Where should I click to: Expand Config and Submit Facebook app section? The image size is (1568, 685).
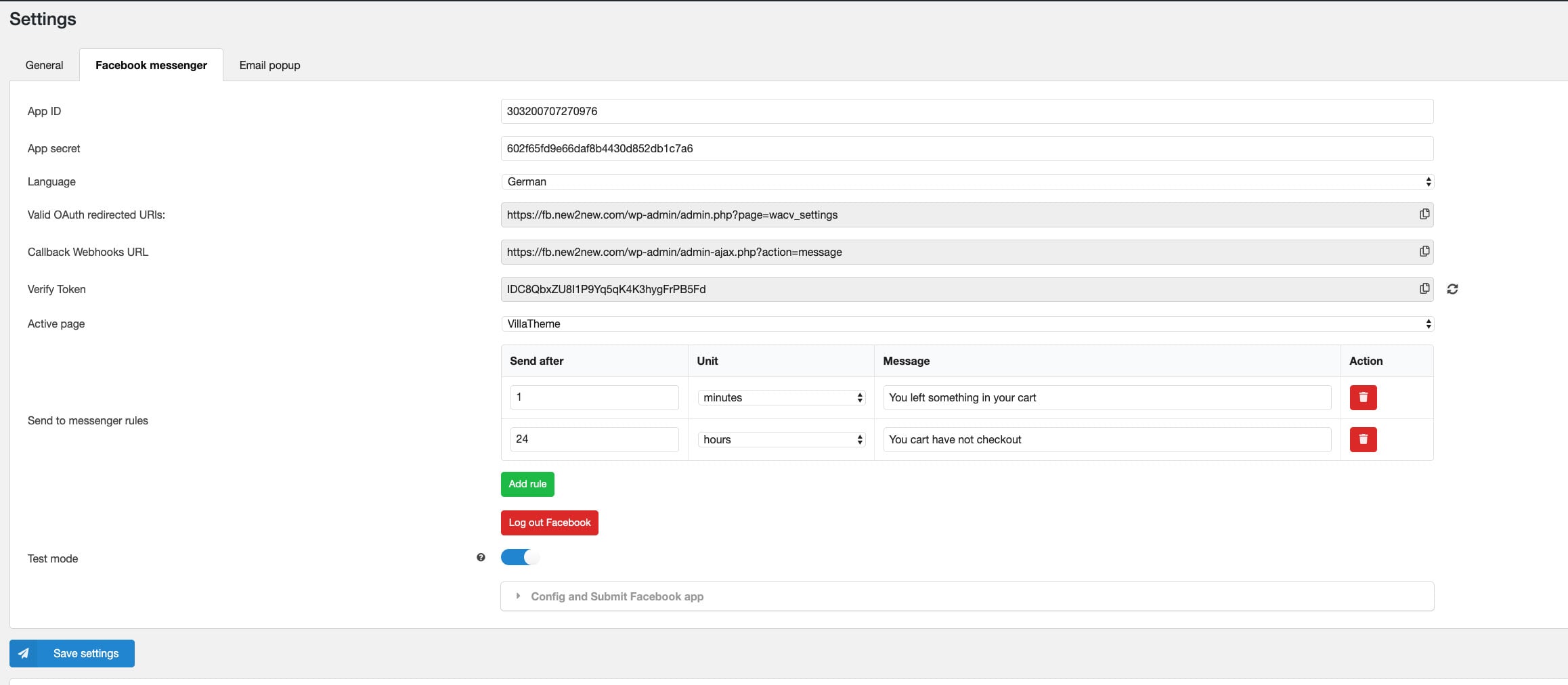click(x=616, y=596)
